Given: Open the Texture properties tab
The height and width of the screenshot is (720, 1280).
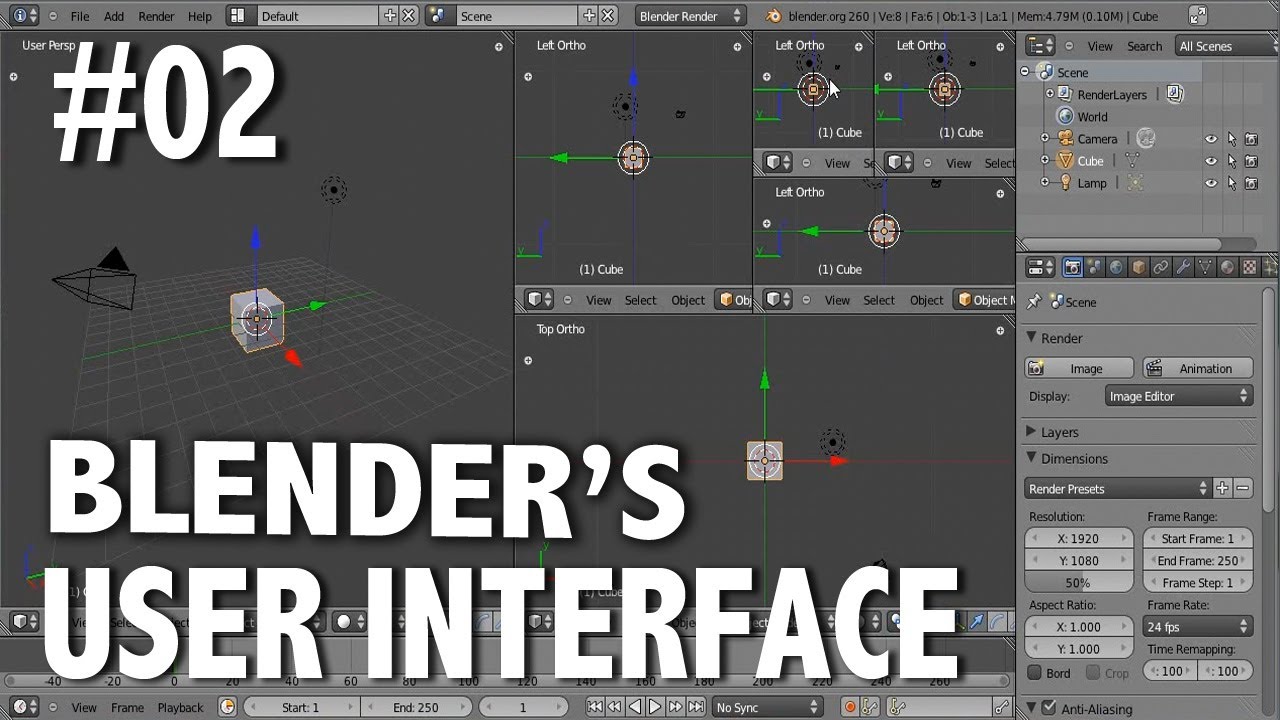Looking at the screenshot, I should [x=1249, y=267].
